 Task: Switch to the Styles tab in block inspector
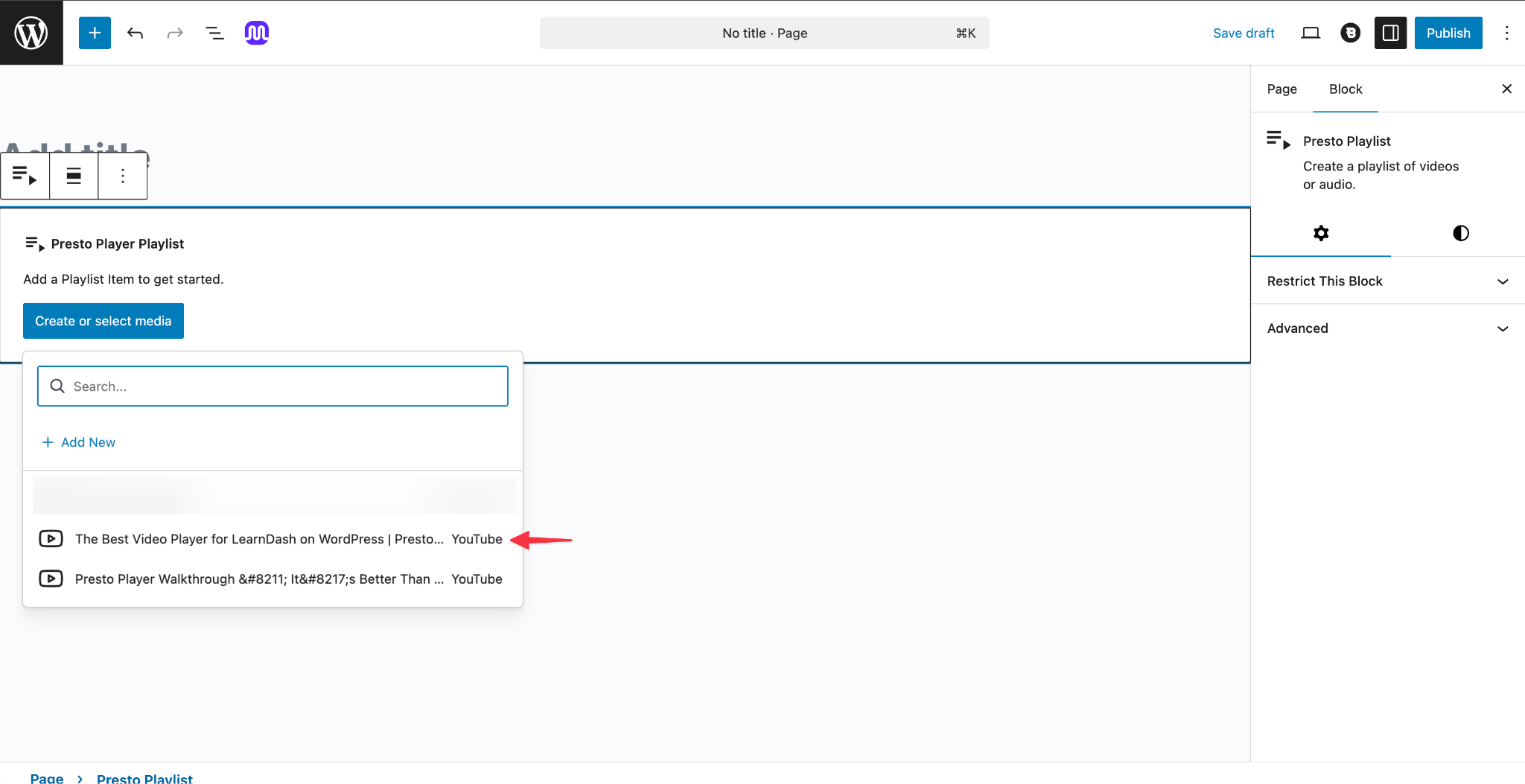point(1460,233)
